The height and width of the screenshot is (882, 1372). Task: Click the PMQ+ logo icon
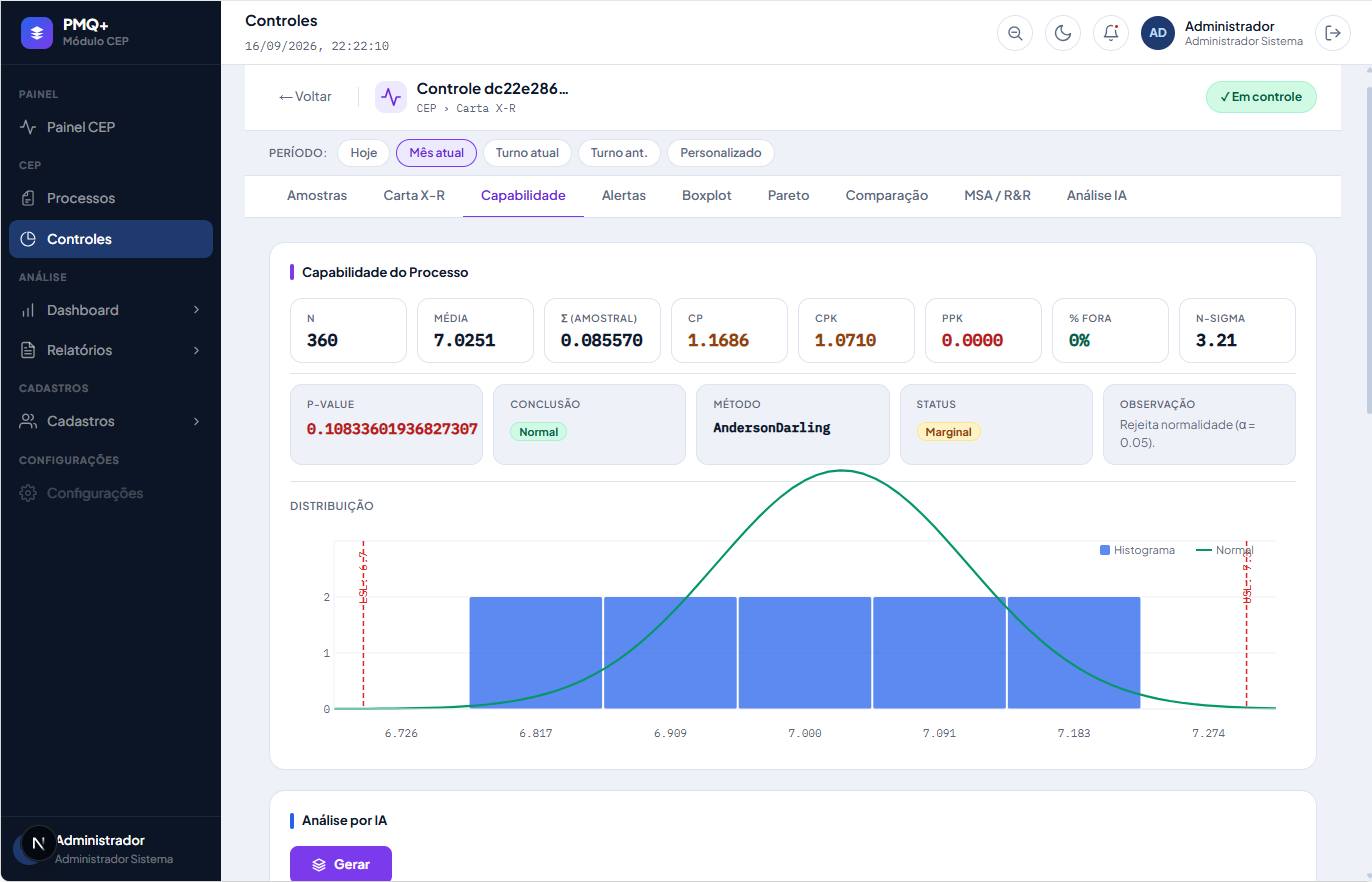37,33
